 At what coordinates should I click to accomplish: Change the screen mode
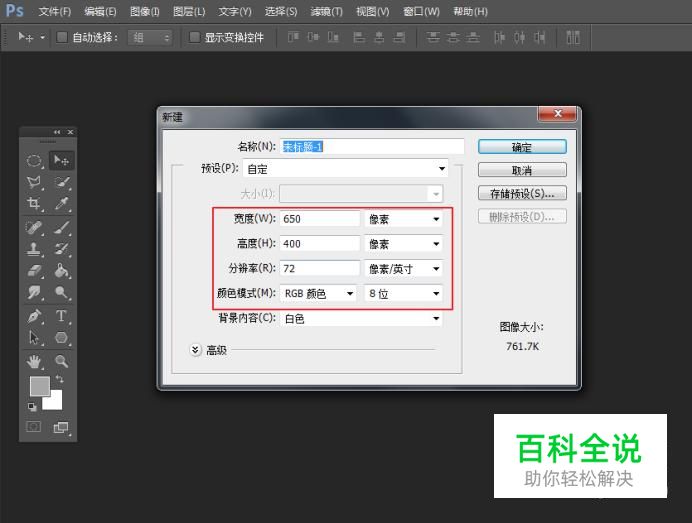point(61,427)
